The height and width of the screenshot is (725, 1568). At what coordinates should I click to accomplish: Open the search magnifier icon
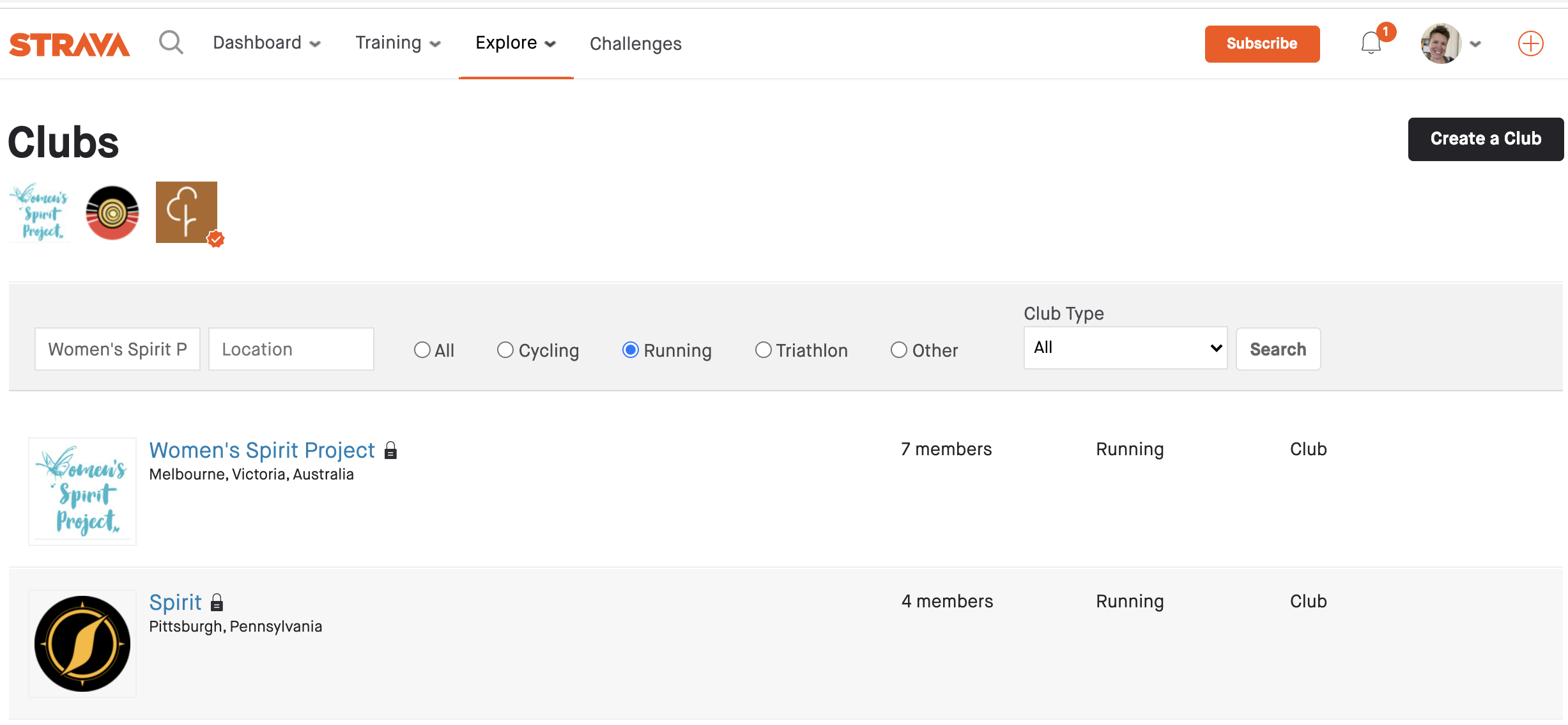(x=171, y=43)
